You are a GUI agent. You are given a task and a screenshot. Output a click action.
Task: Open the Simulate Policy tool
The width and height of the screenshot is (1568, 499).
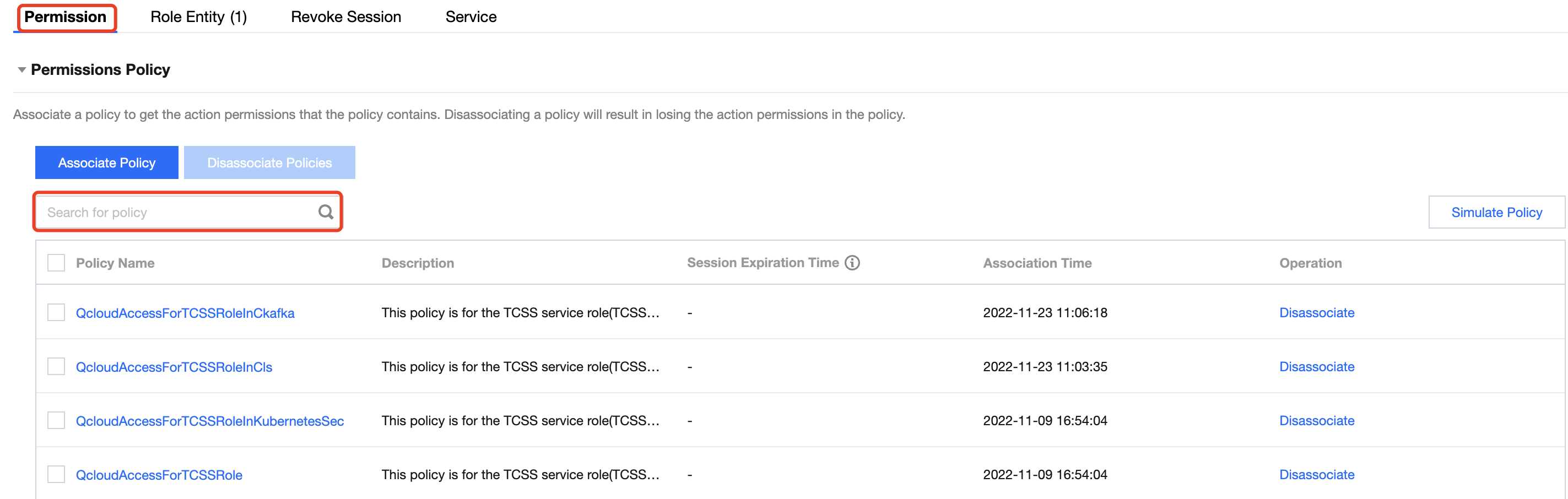[x=1496, y=211]
